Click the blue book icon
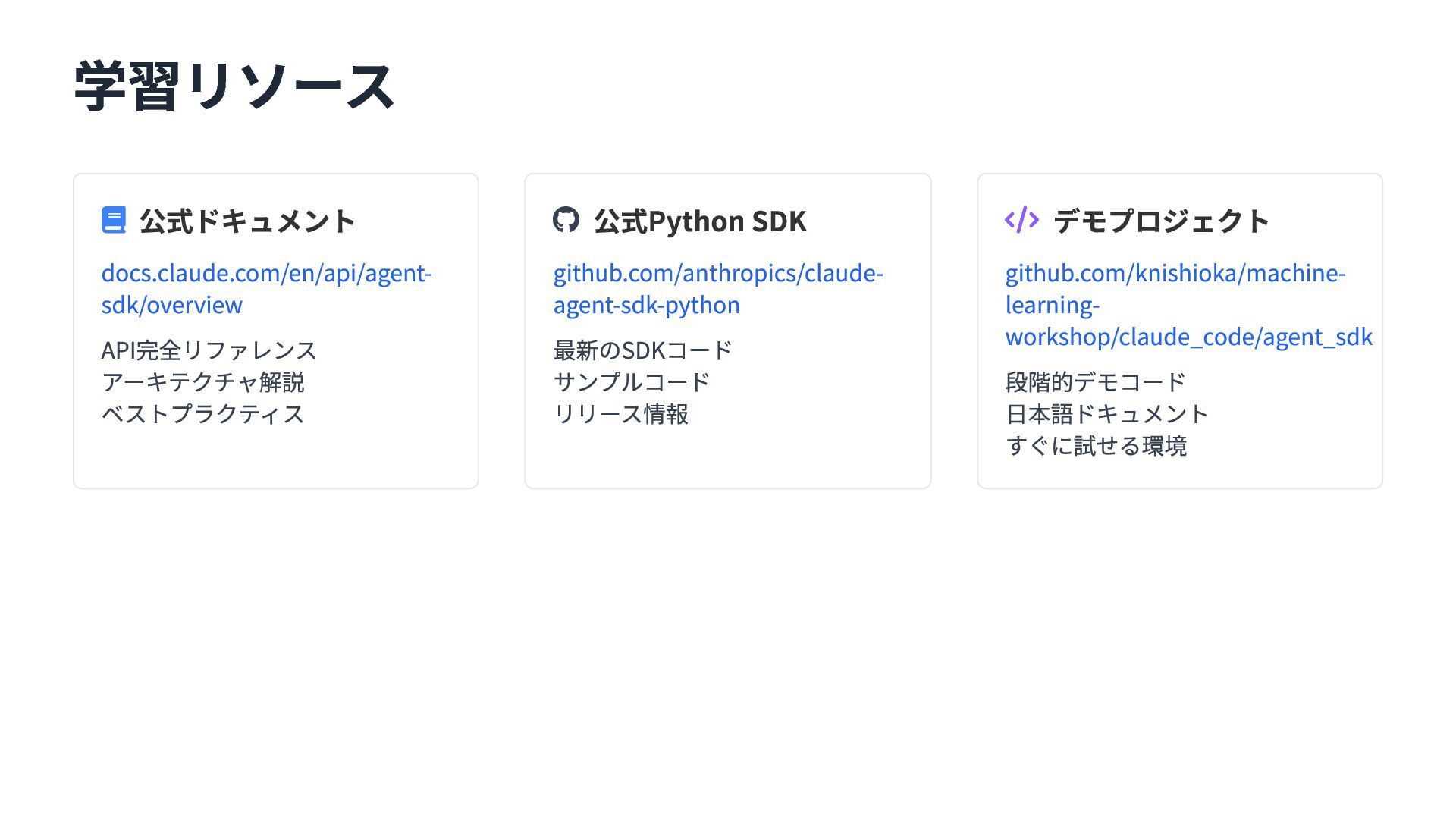The width and height of the screenshot is (1456, 819). point(114,221)
